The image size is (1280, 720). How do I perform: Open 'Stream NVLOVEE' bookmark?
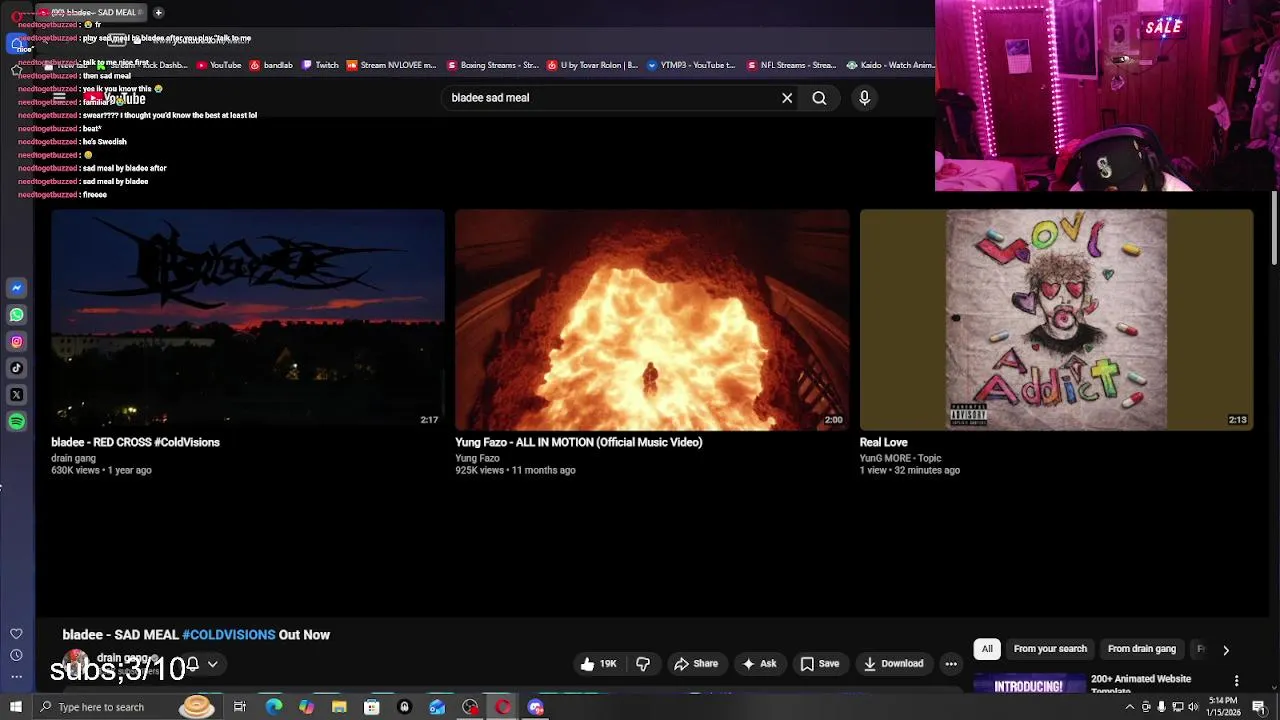(391, 65)
